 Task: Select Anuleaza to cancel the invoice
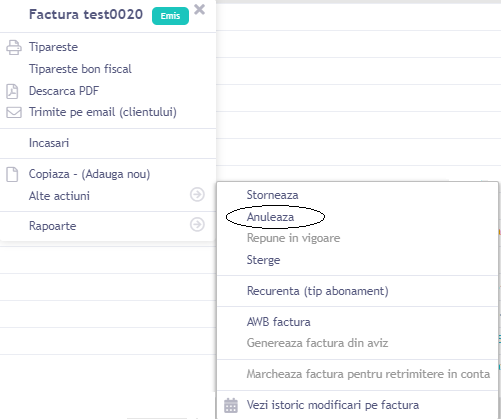pyautogui.click(x=270, y=217)
